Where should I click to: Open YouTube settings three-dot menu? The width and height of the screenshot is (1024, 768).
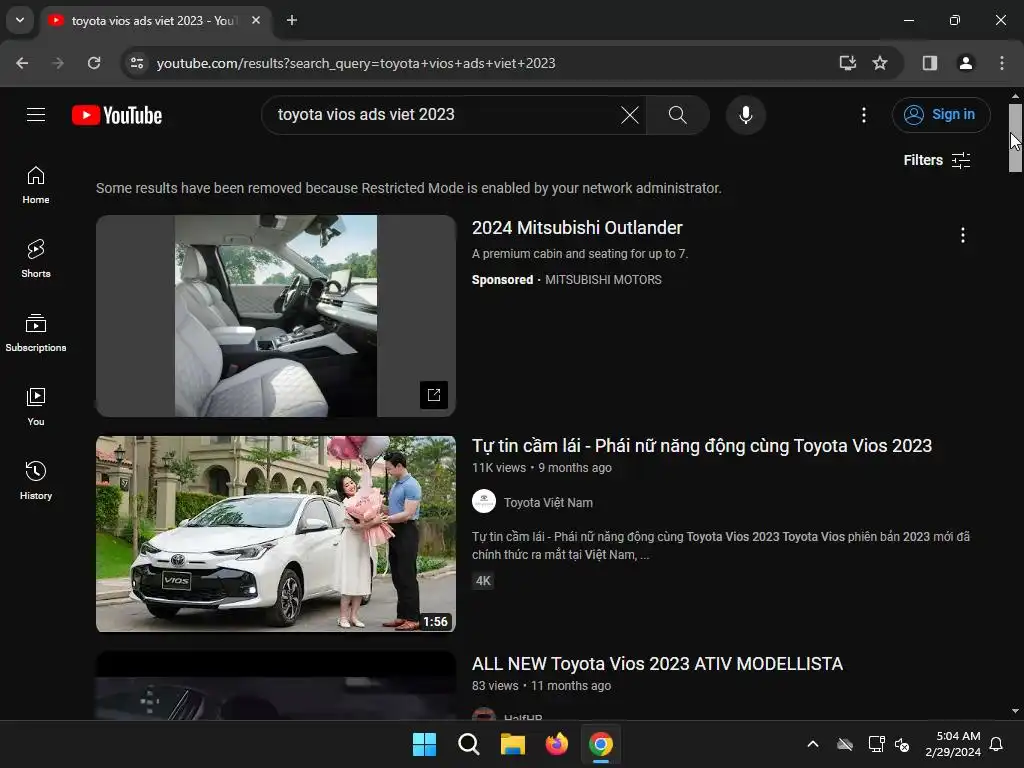(x=863, y=115)
